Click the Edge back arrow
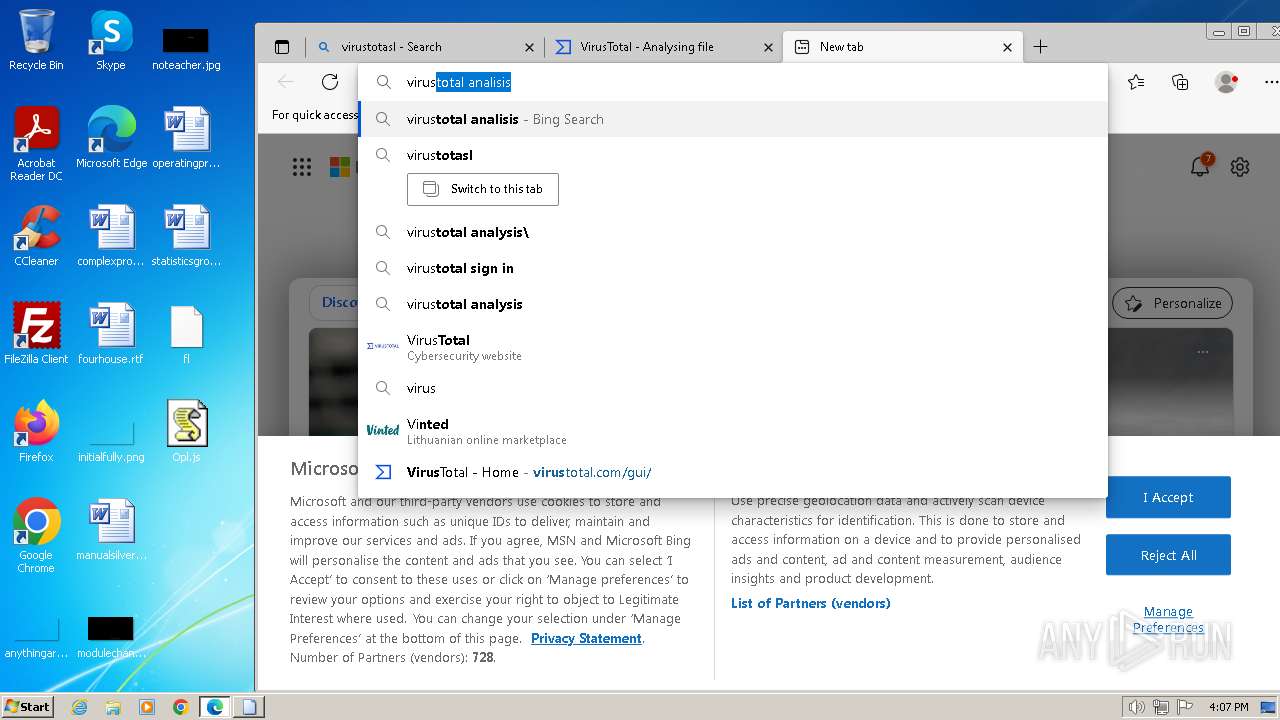This screenshot has height=720, width=1280. tap(286, 82)
